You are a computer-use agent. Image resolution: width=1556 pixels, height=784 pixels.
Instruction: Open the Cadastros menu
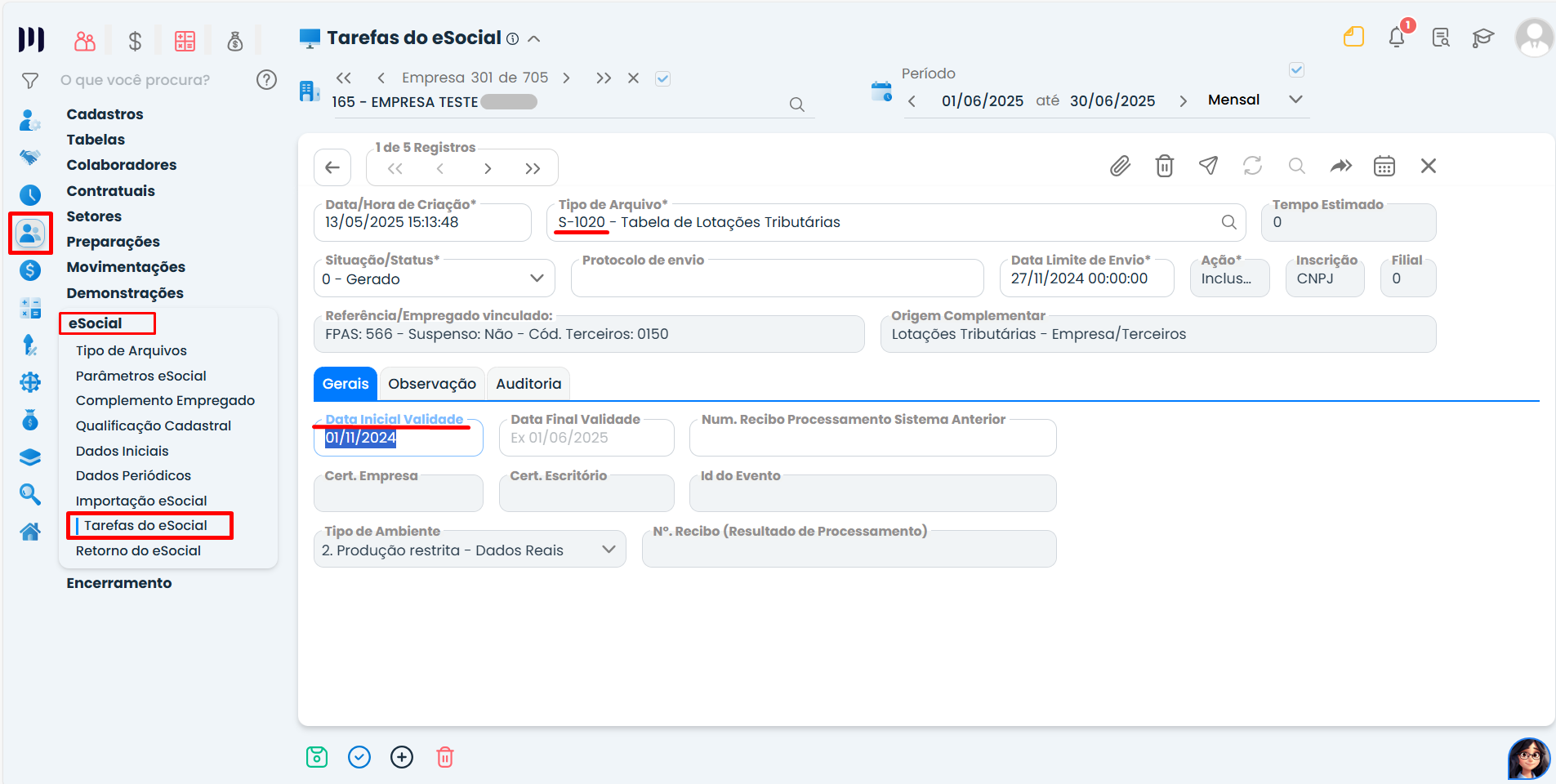click(x=105, y=114)
